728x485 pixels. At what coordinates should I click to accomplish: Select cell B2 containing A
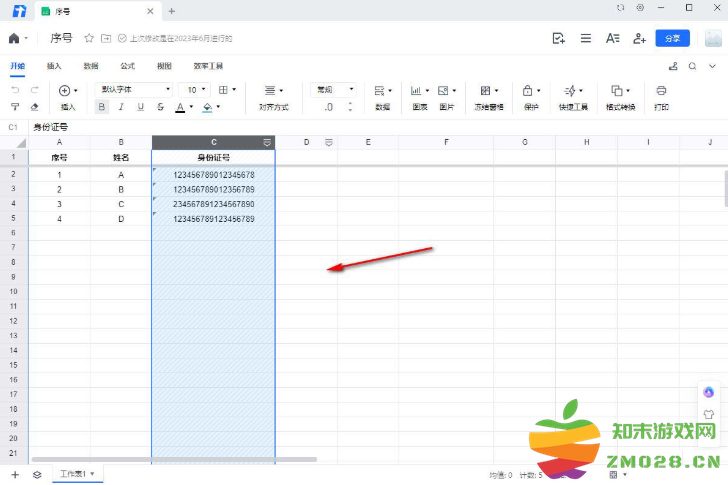(x=121, y=174)
